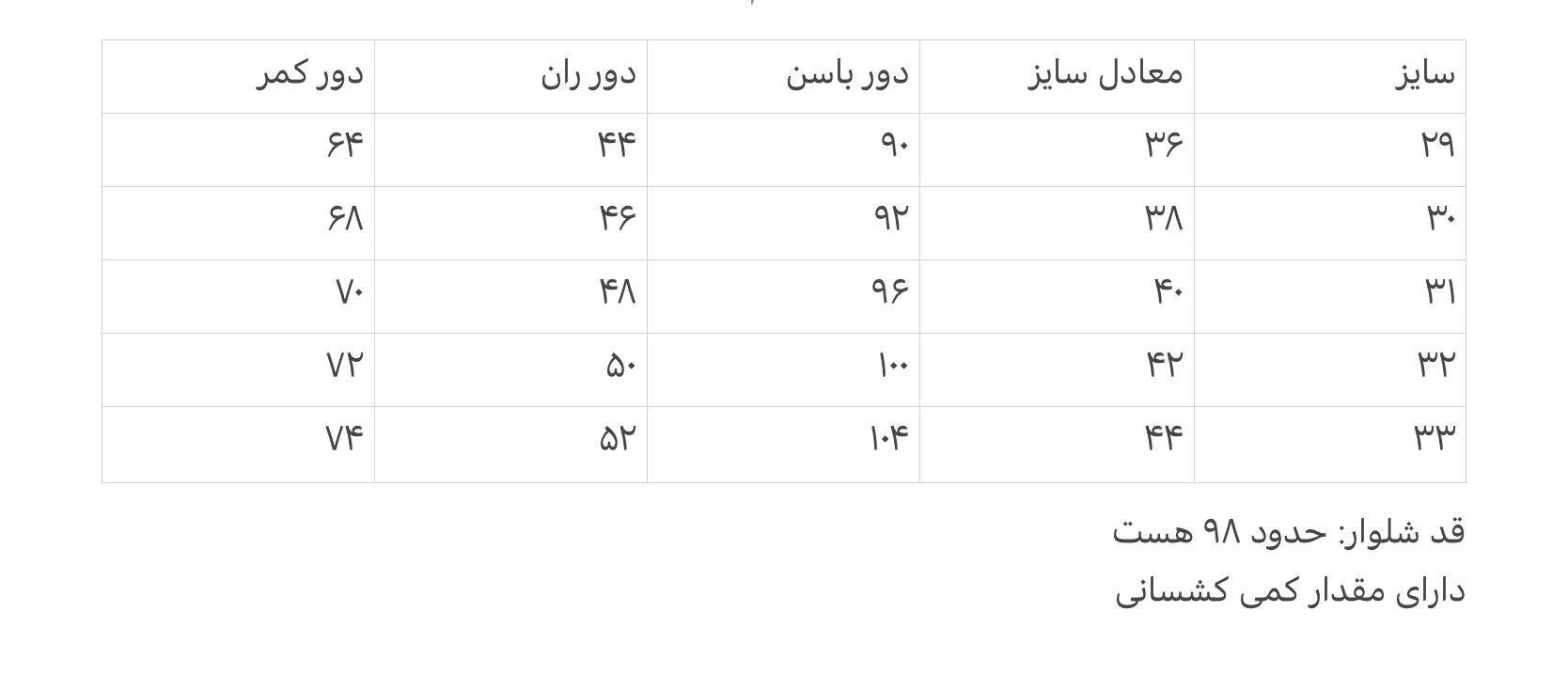The width and height of the screenshot is (1568, 674).
Task: Click equivalent size ۴۲ cell
Action: click(1163, 365)
